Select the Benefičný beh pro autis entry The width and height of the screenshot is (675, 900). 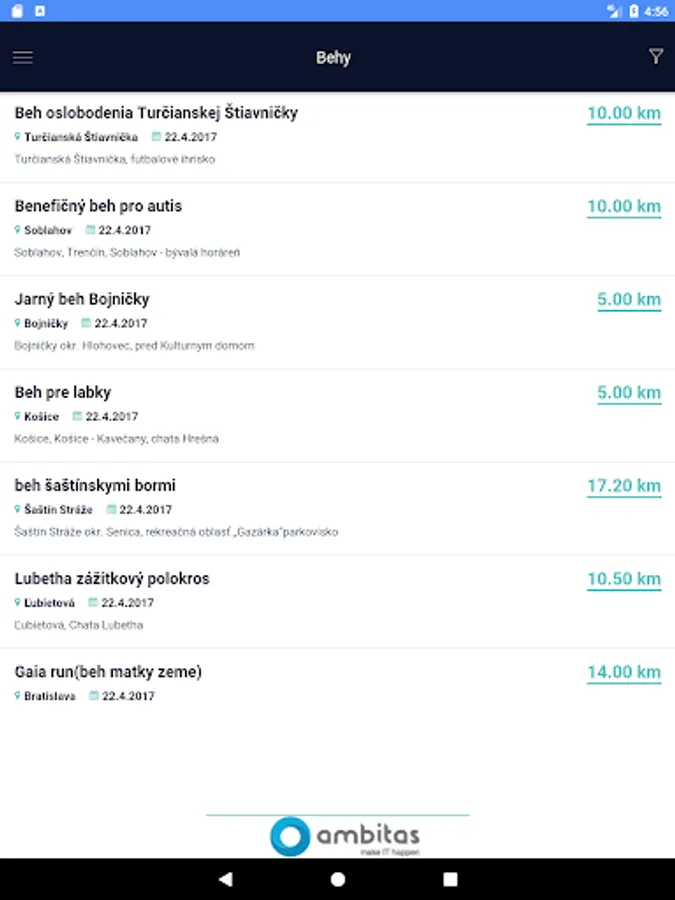(98, 206)
